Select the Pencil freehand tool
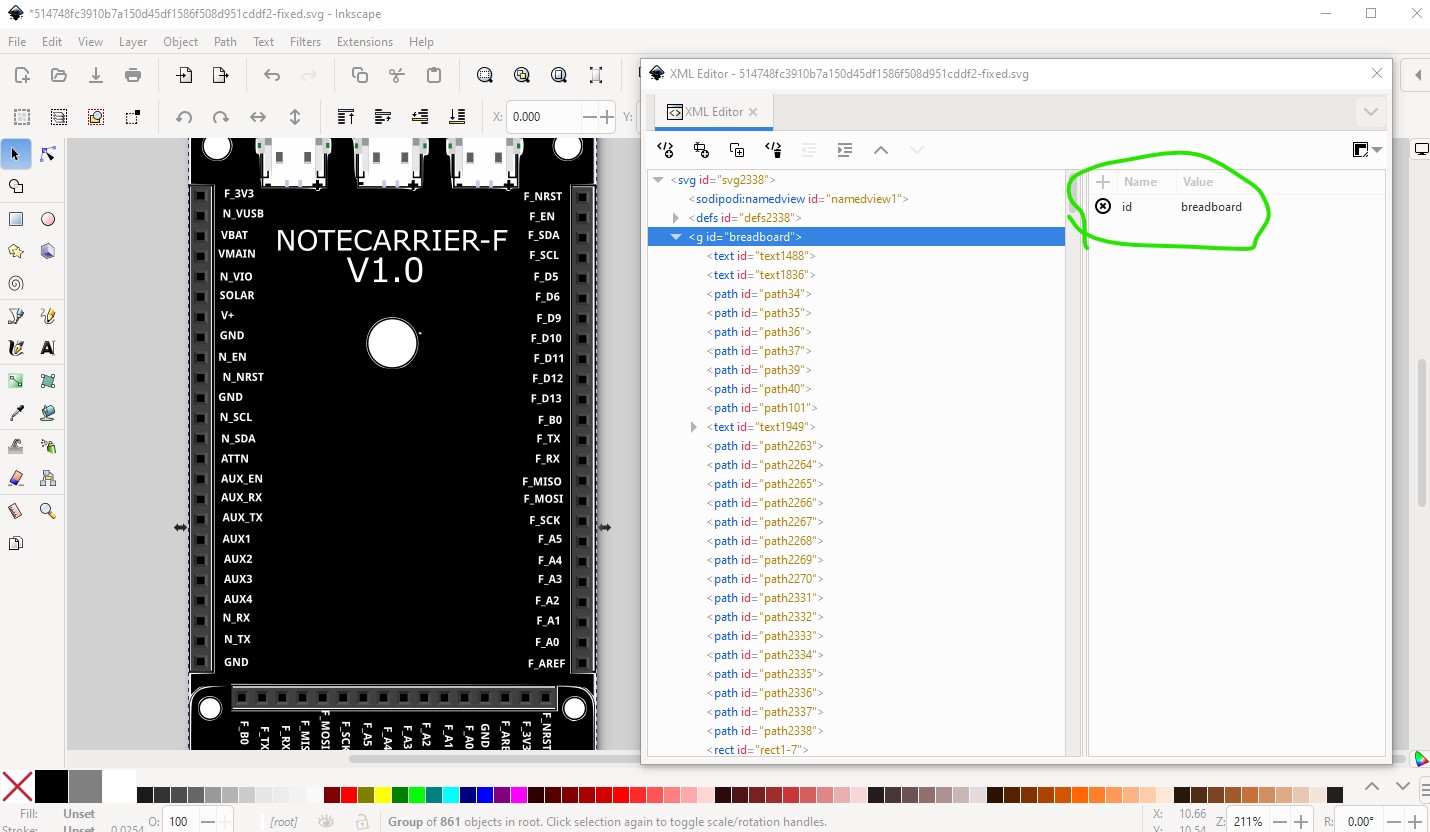Screen dimensions: 1430x832 47,316
